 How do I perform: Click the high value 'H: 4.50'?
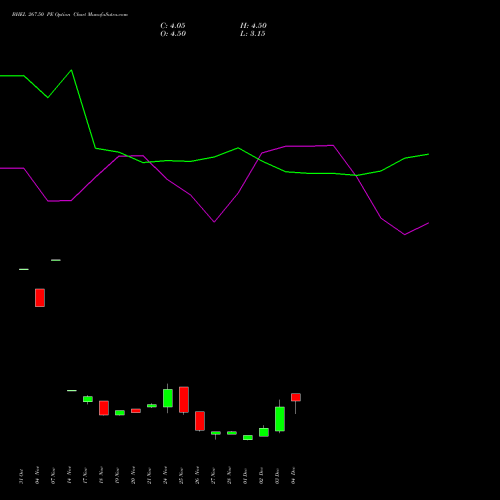coord(253,26)
